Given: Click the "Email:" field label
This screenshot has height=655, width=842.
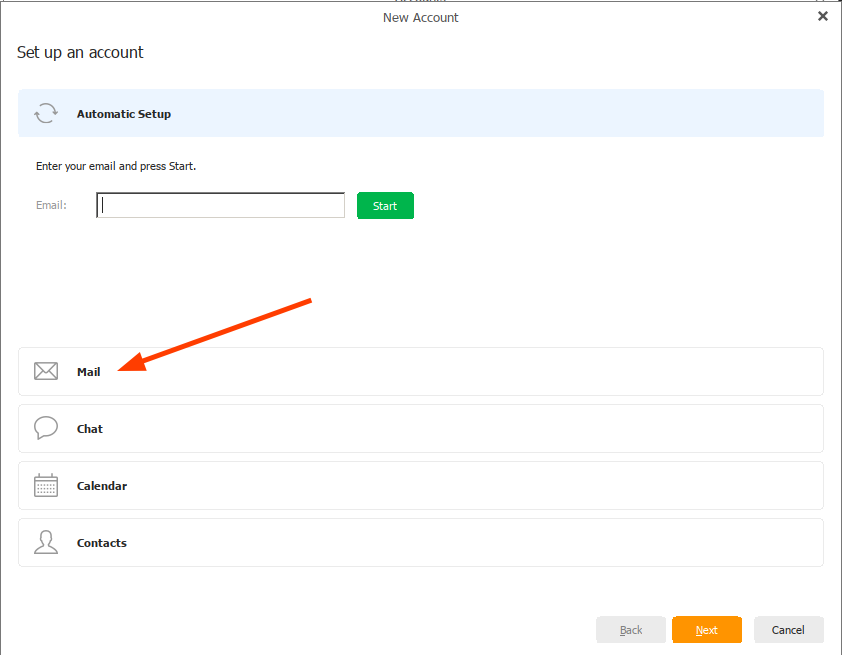Looking at the screenshot, I should (51, 206).
